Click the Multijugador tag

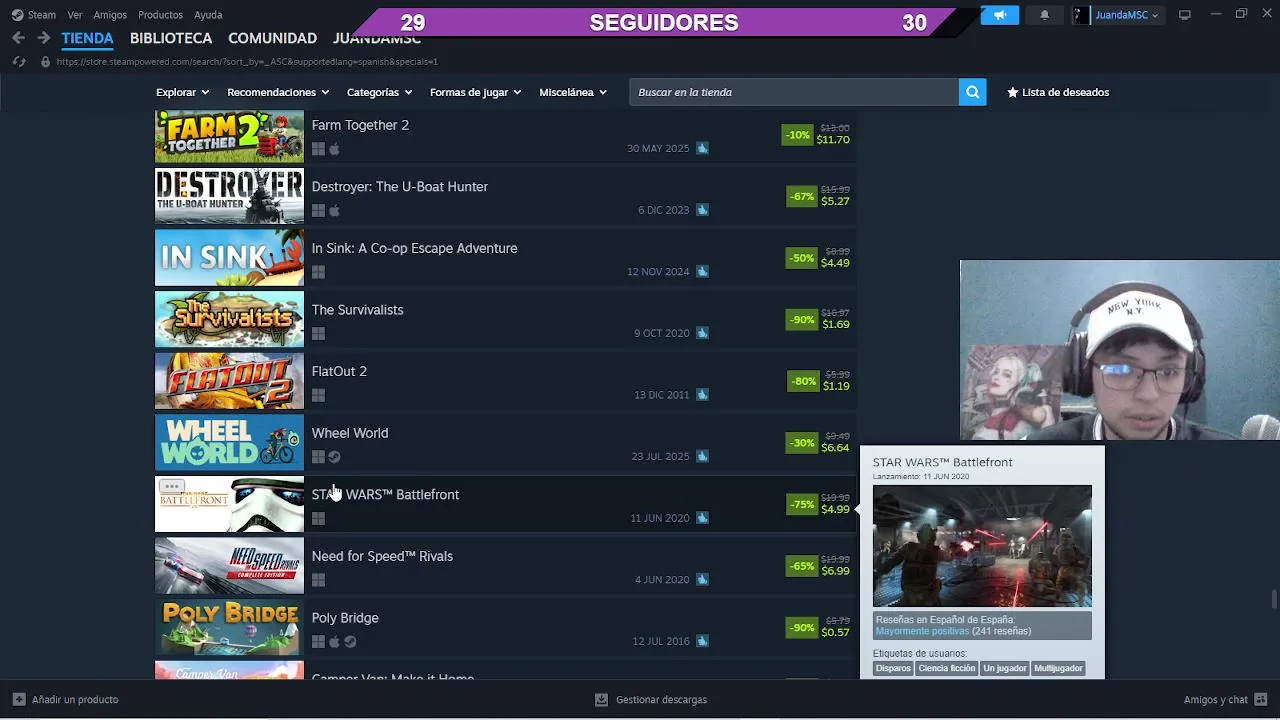click(x=1058, y=668)
